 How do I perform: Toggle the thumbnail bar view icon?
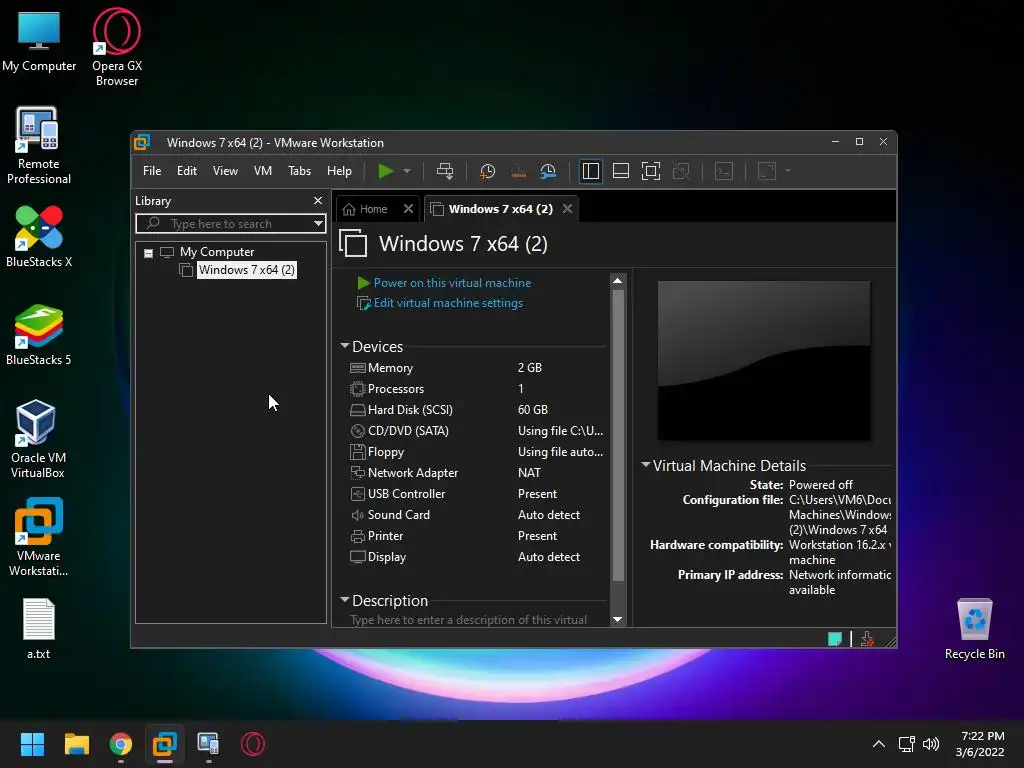(x=620, y=171)
